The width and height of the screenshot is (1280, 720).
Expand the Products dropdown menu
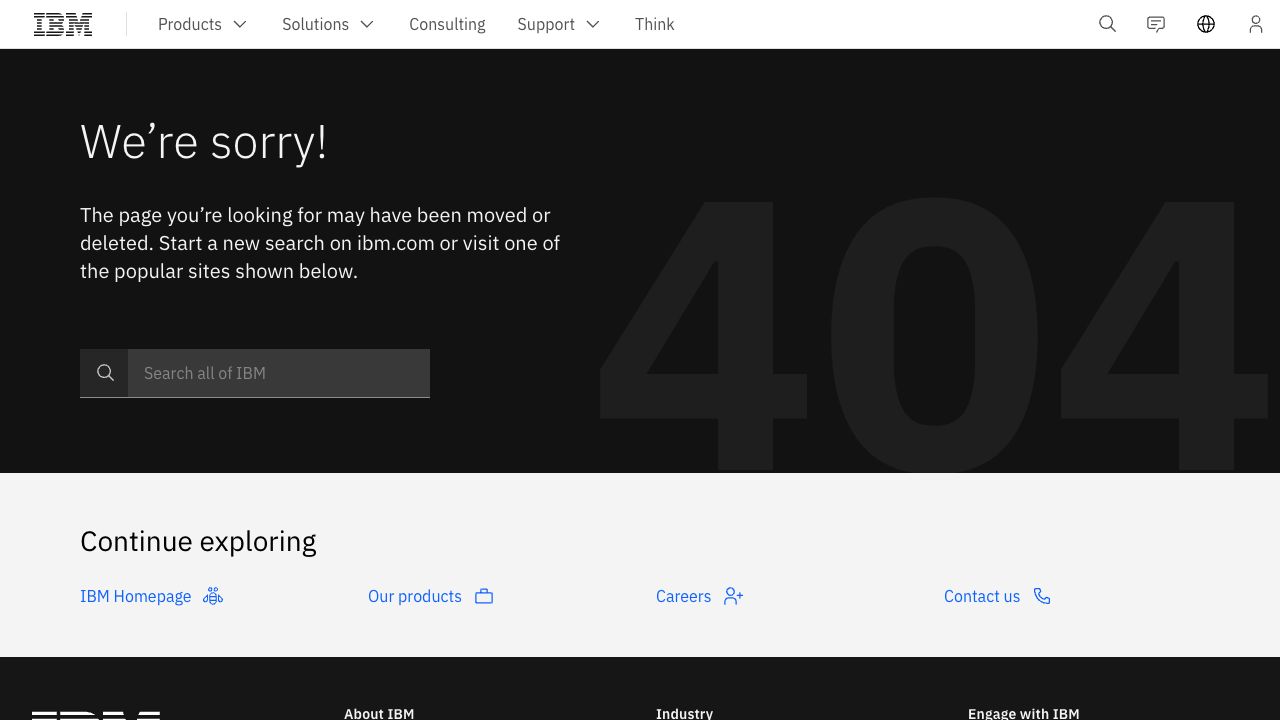[x=202, y=24]
